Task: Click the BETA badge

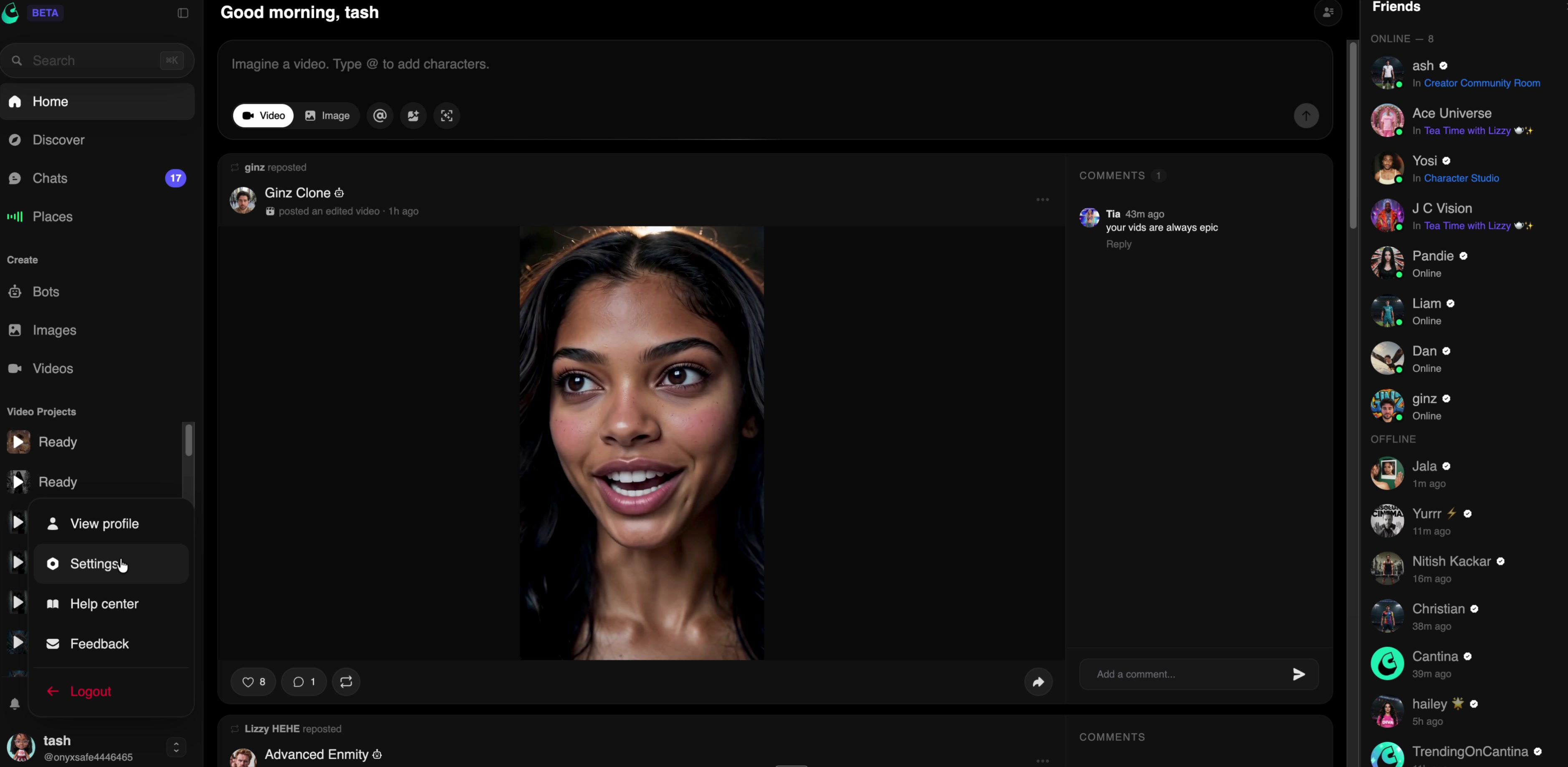Action: (45, 13)
